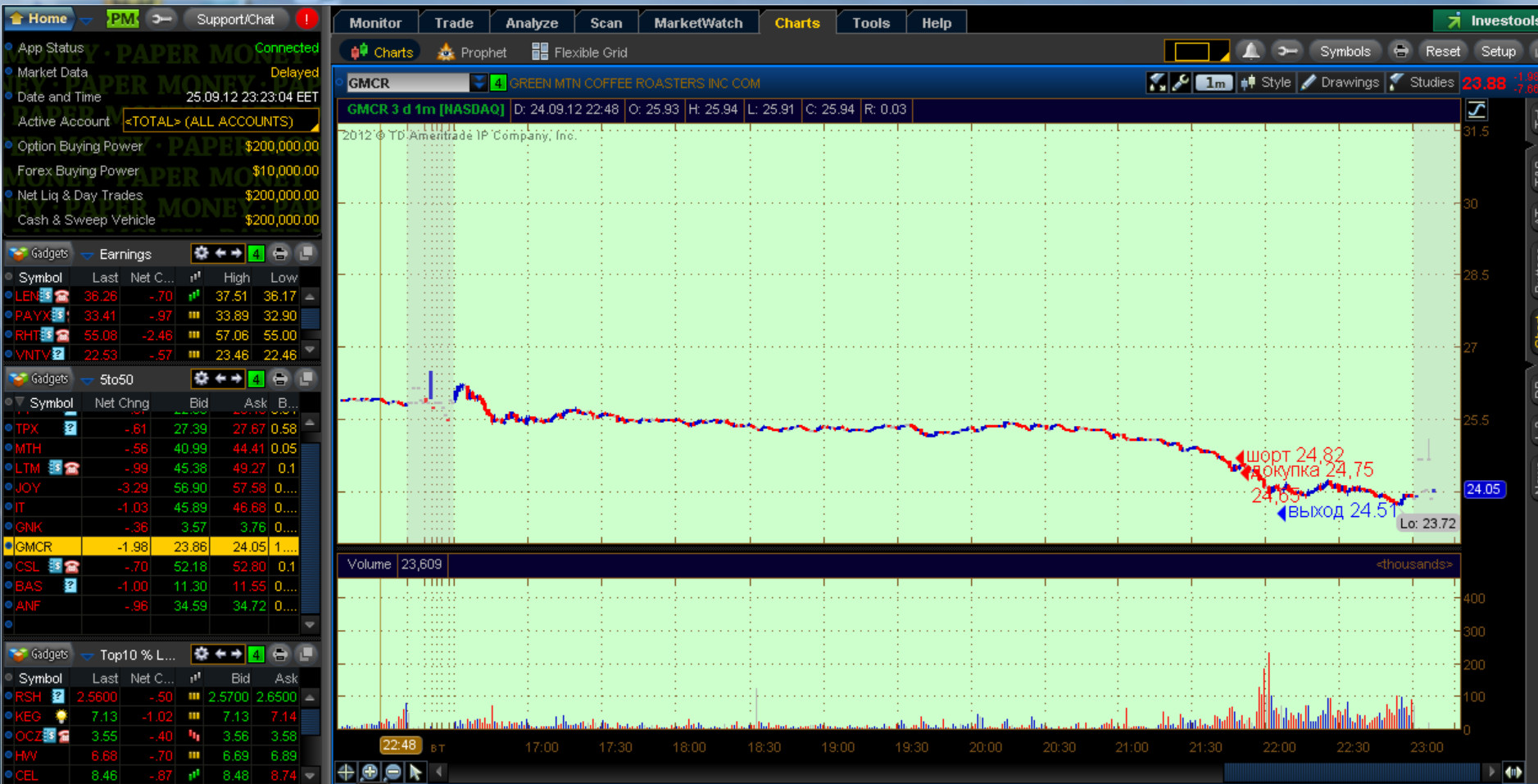Open the Scan tab
The width and height of the screenshot is (1538, 784).
pos(606,23)
